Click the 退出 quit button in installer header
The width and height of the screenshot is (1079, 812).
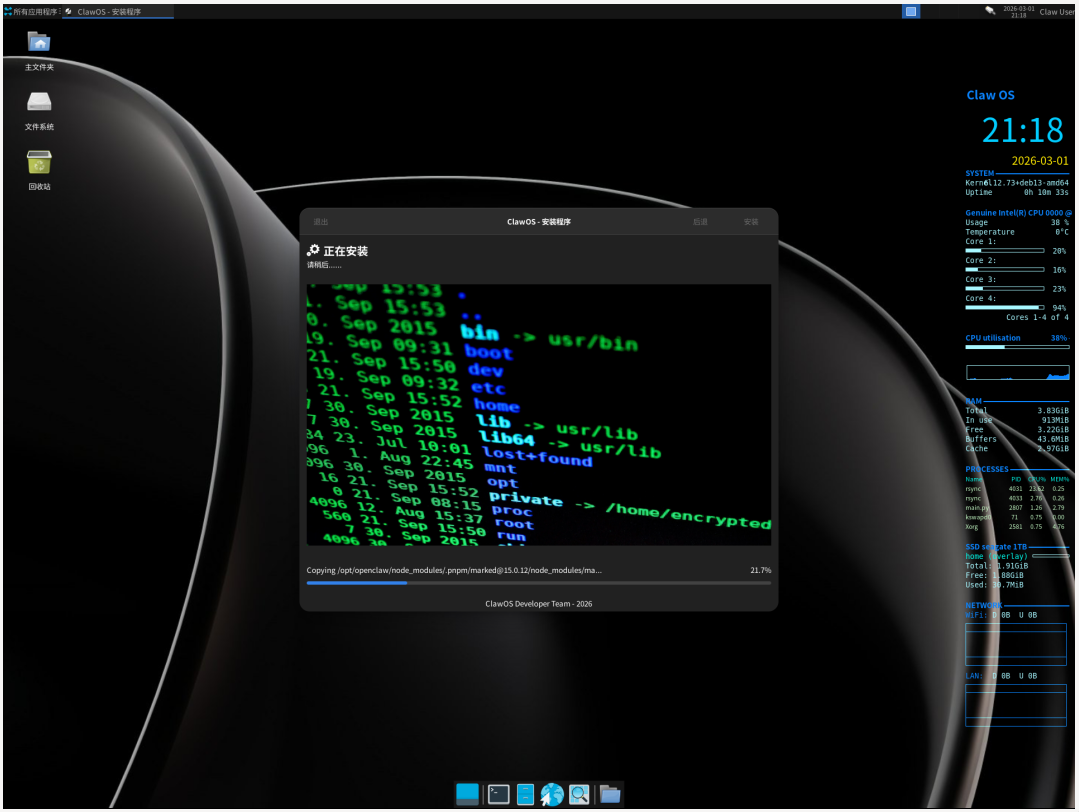pyautogui.click(x=321, y=222)
